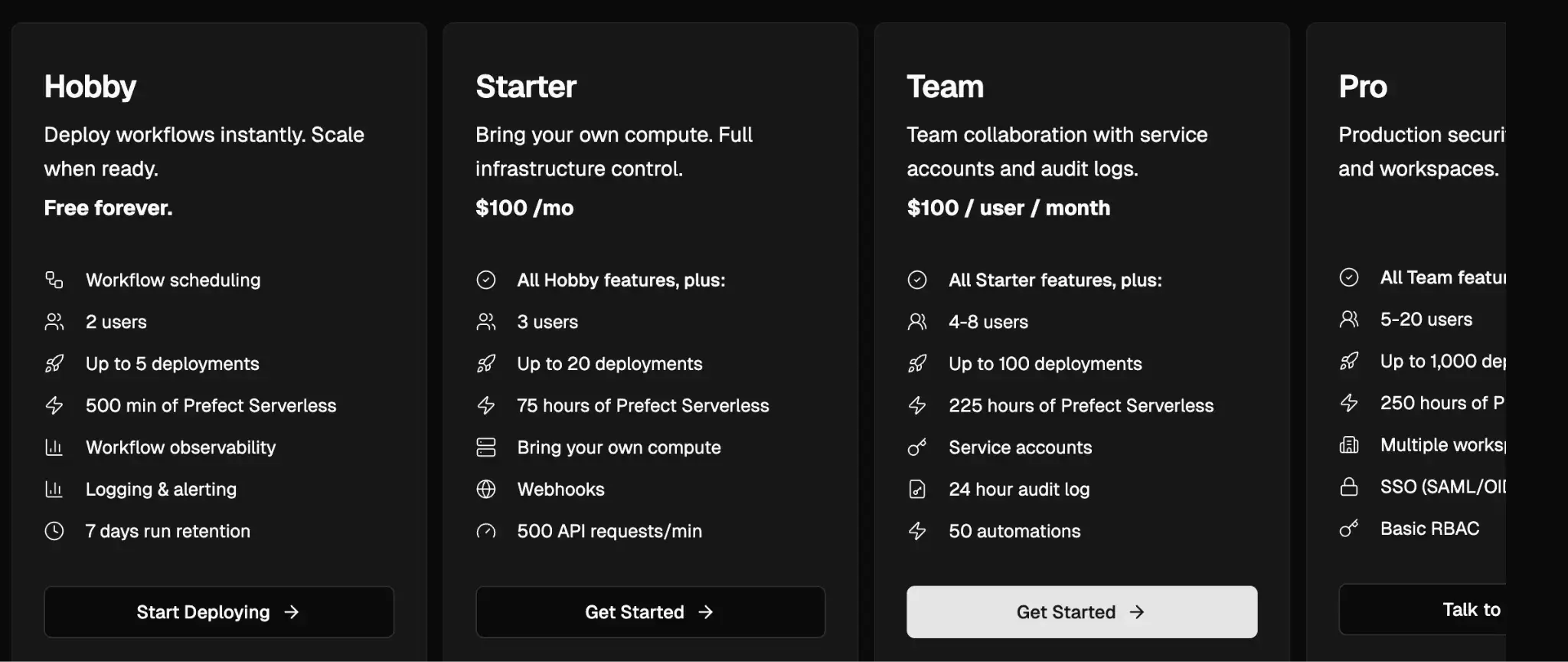Screen dimensions: 1568x662
Task: Click the lightning icon beside 50 automations
Action: (x=917, y=530)
